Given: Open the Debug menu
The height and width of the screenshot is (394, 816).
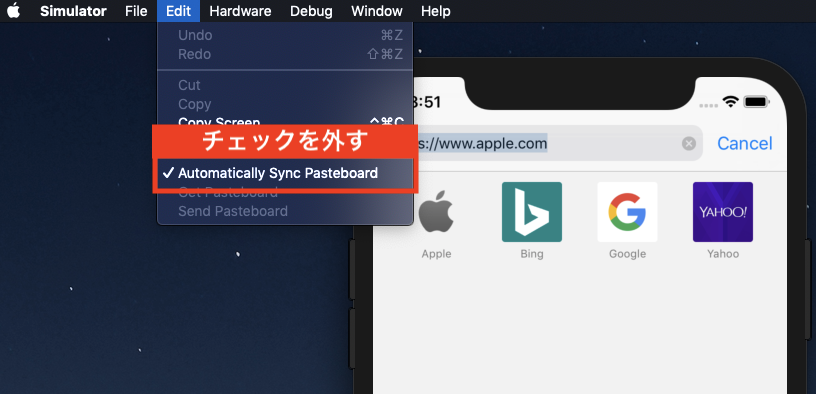Looking at the screenshot, I should [x=311, y=11].
